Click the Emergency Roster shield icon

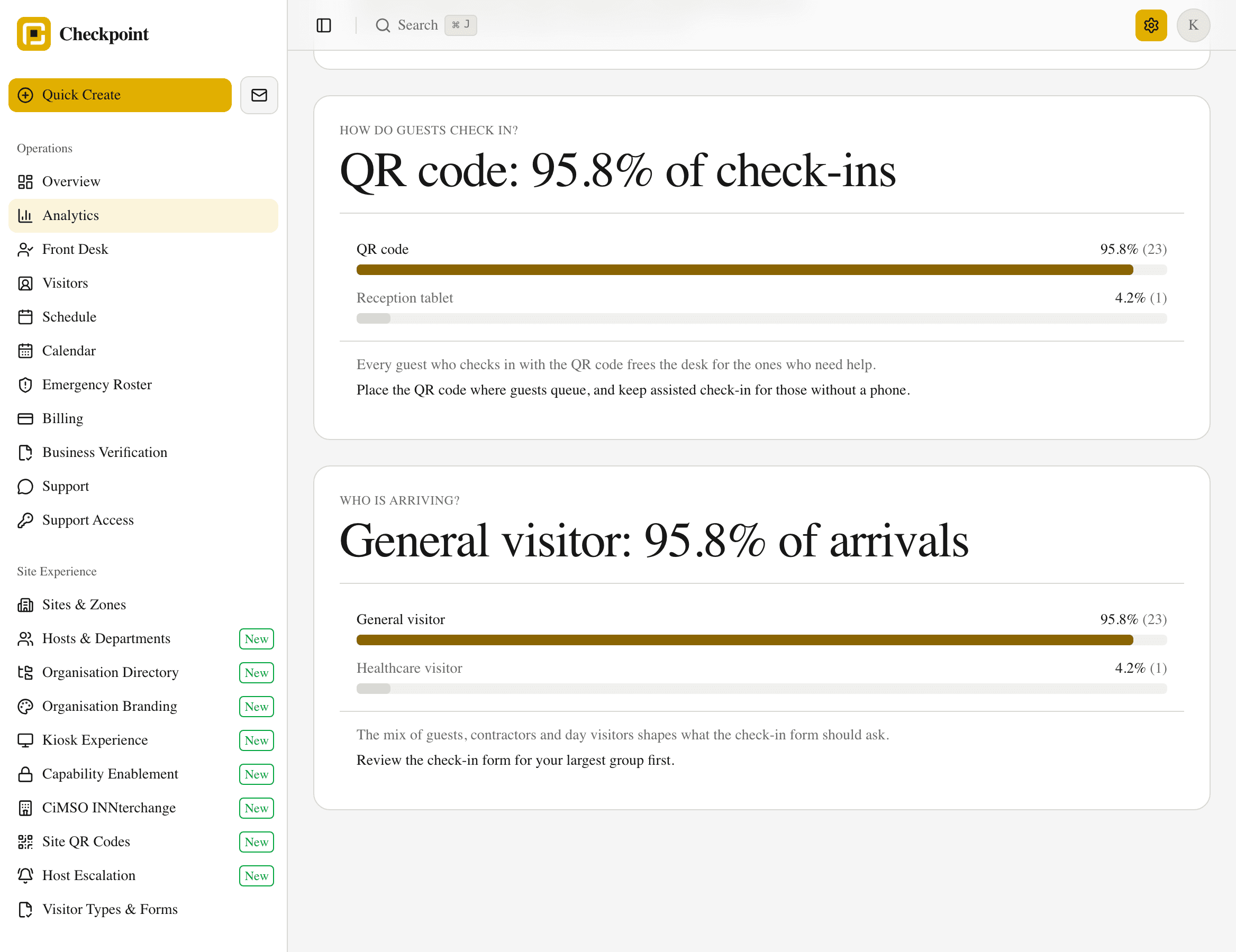(25, 385)
